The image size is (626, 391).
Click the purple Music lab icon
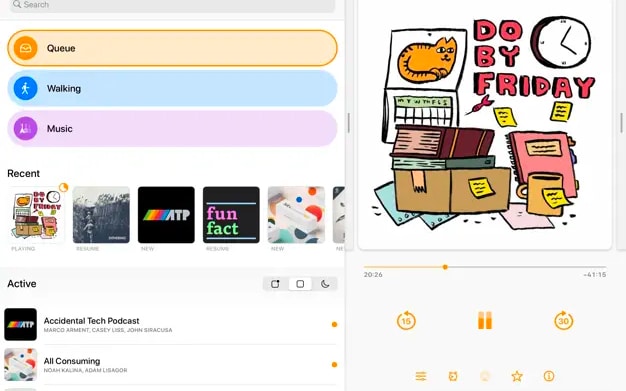26,129
